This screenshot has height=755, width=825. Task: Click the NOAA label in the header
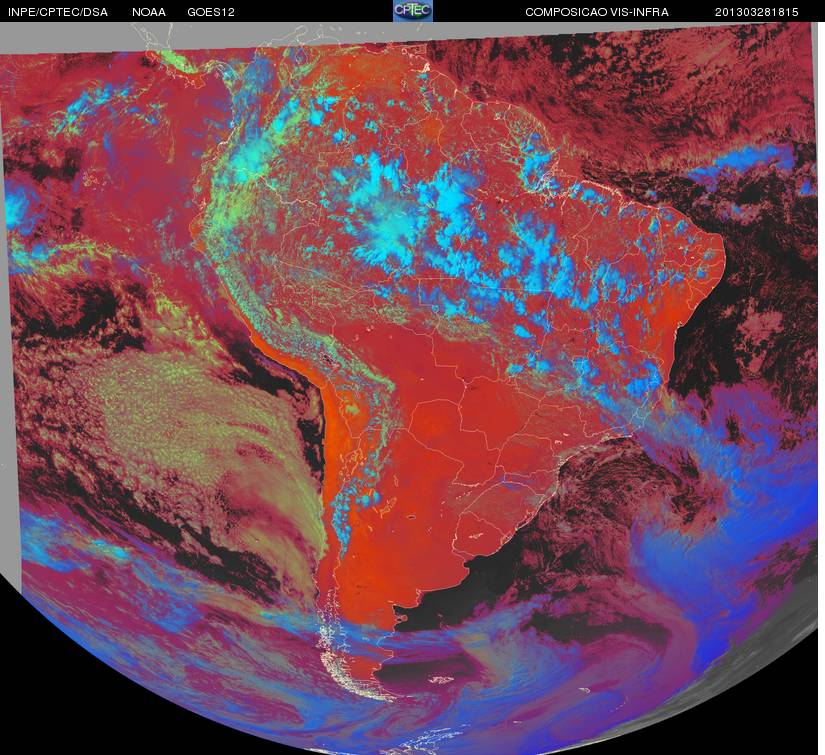(x=149, y=12)
